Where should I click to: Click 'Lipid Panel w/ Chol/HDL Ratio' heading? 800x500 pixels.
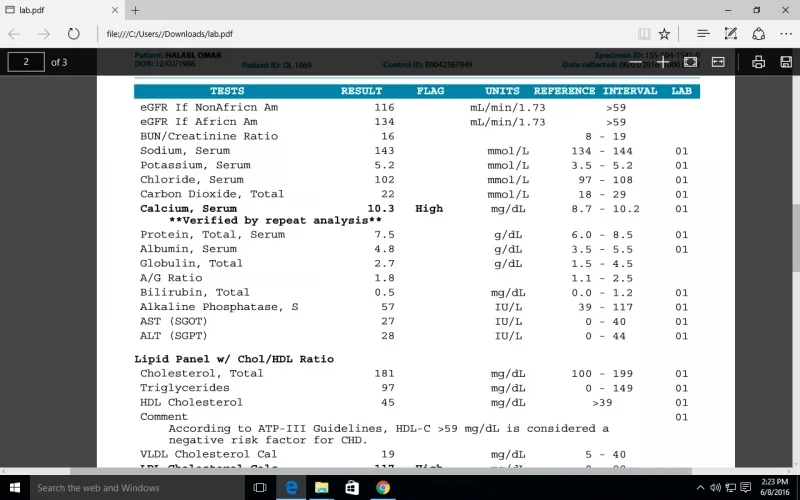click(234, 359)
